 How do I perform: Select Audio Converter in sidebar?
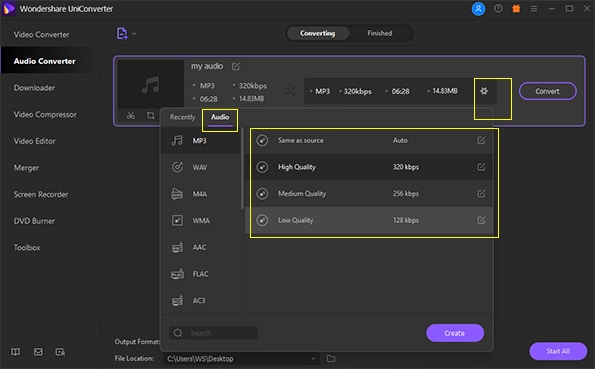(45, 61)
